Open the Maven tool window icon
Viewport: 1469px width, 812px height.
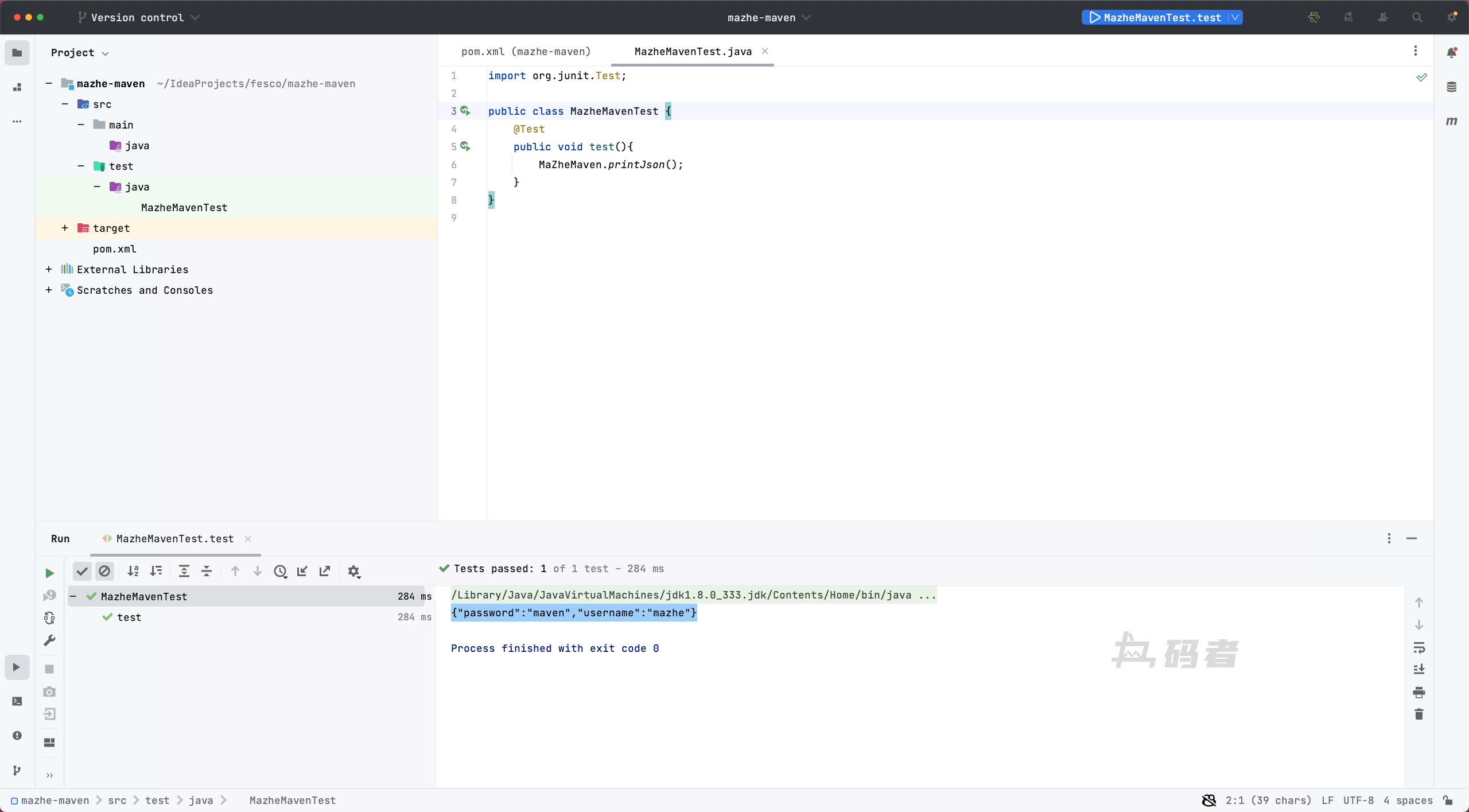[1451, 121]
